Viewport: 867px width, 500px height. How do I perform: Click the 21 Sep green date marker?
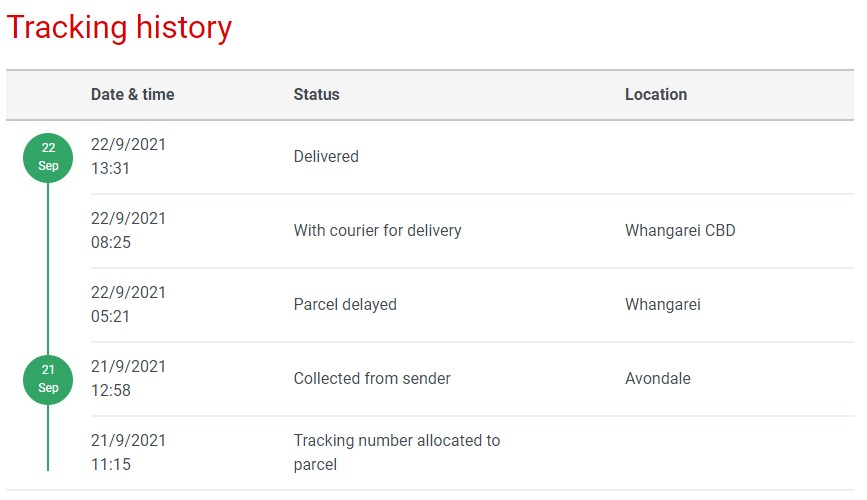pyautogui.click(x=48, y=380)
